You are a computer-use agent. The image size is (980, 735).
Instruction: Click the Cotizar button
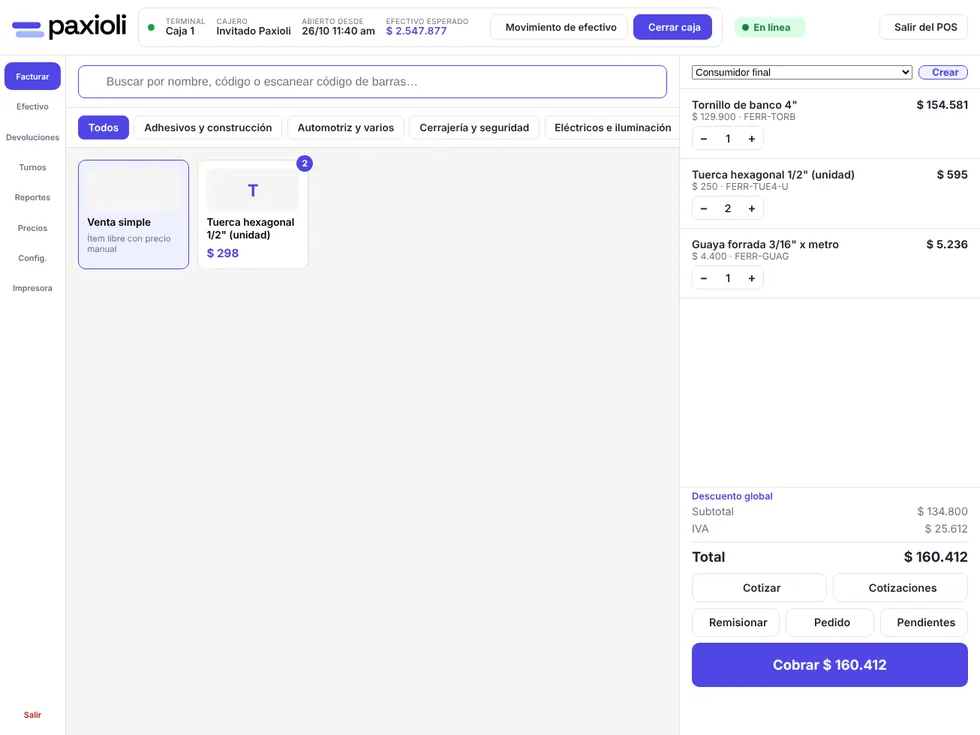[760, 588]
